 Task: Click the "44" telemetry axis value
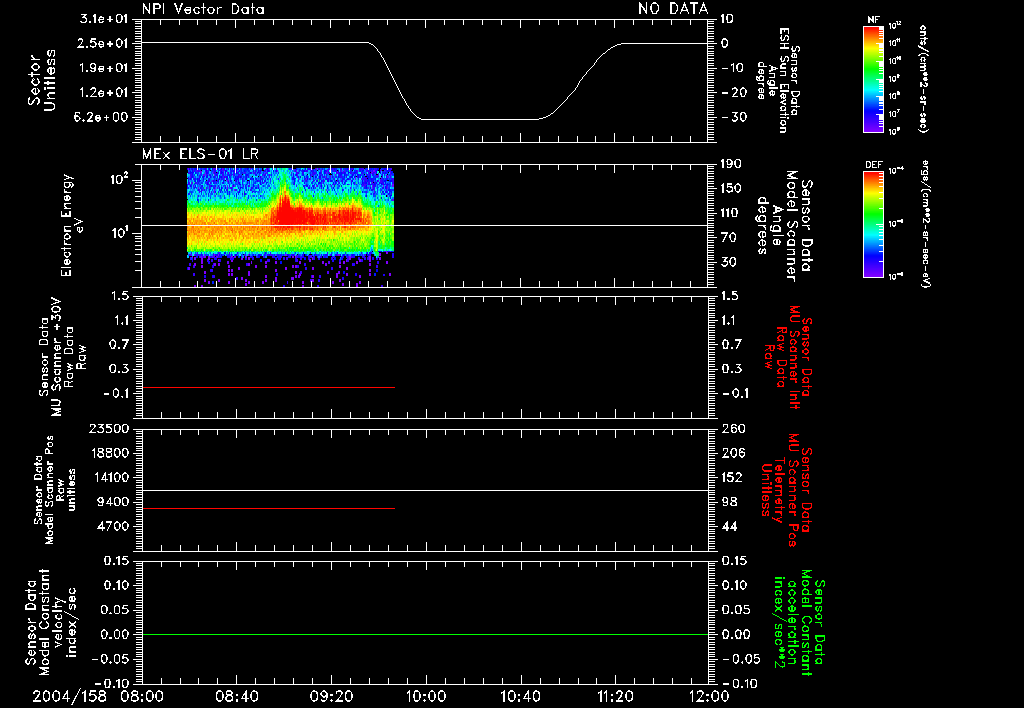click(x=729, y=526)
